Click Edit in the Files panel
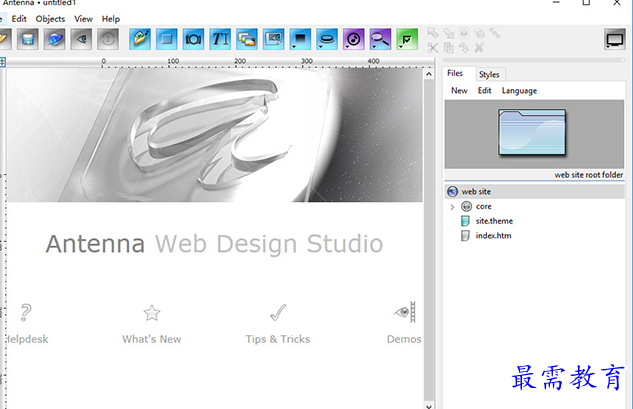Screen dimensions: 633x409 click(484, 90)
